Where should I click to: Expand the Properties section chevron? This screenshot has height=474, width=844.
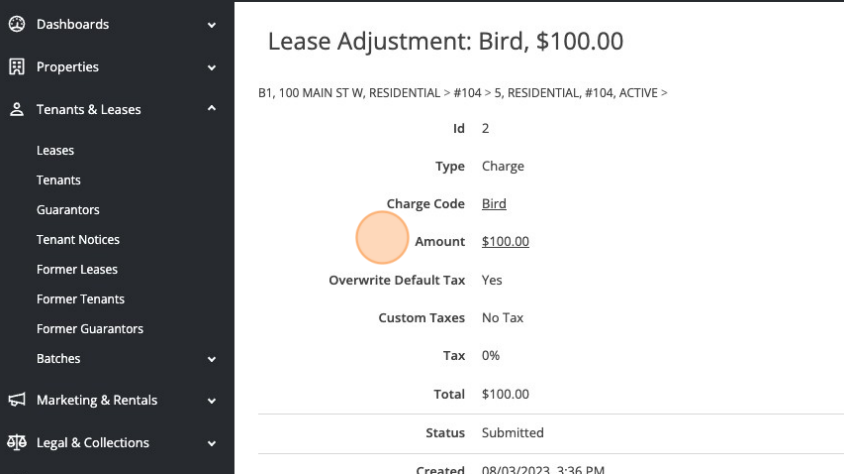click(212, 67)
